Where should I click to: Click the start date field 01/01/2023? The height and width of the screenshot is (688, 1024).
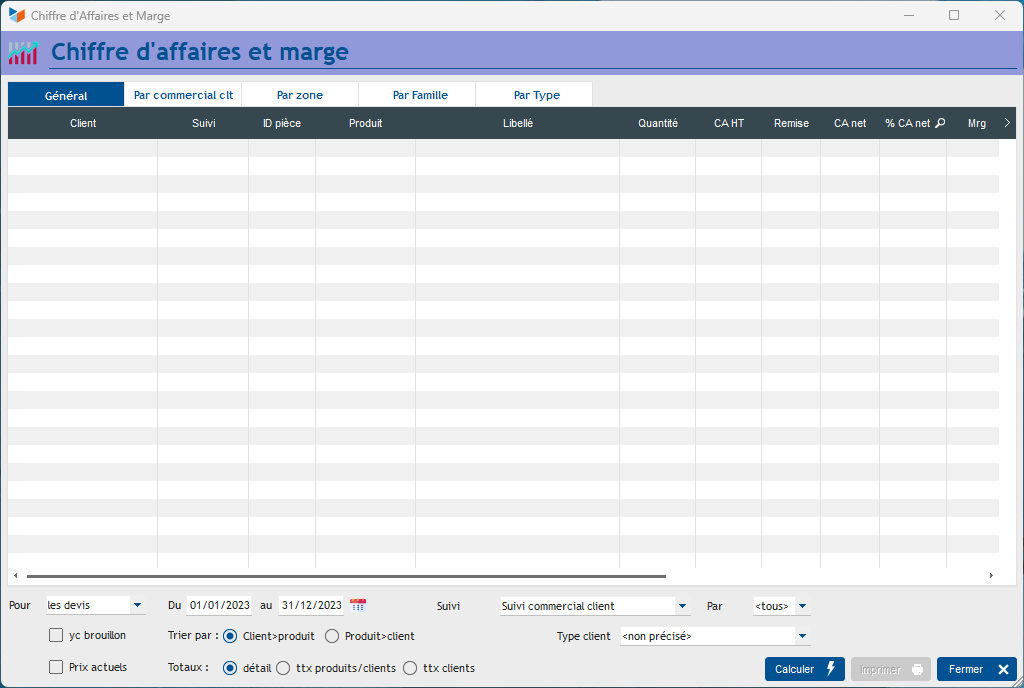[220, 606]
